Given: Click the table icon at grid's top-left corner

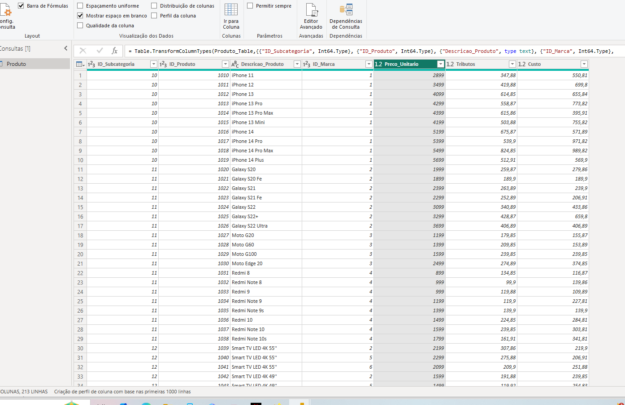Looking at the screenshot, I should [x=80, y=64].
